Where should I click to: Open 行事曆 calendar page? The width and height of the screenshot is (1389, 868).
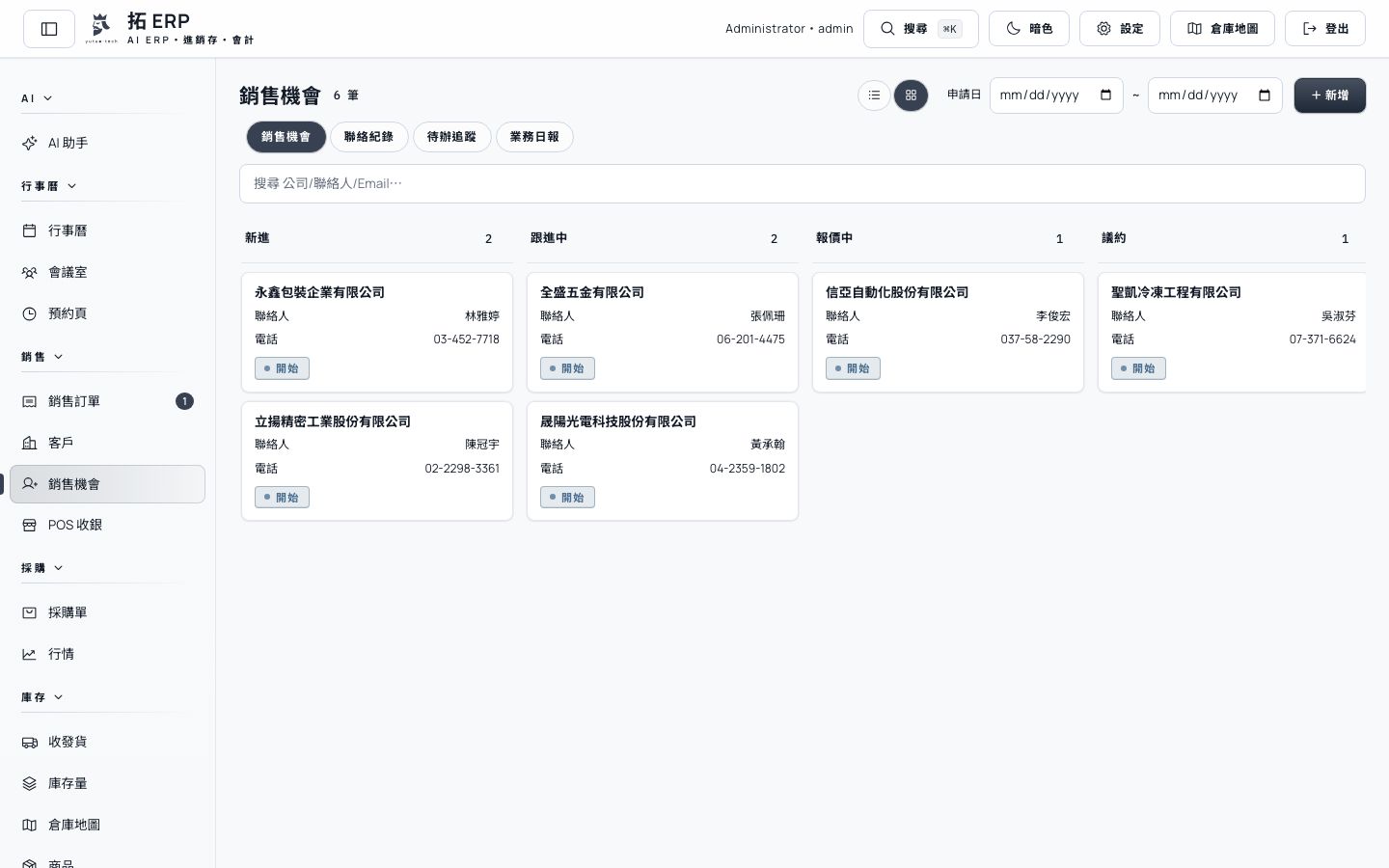click(x=107, y=231)
